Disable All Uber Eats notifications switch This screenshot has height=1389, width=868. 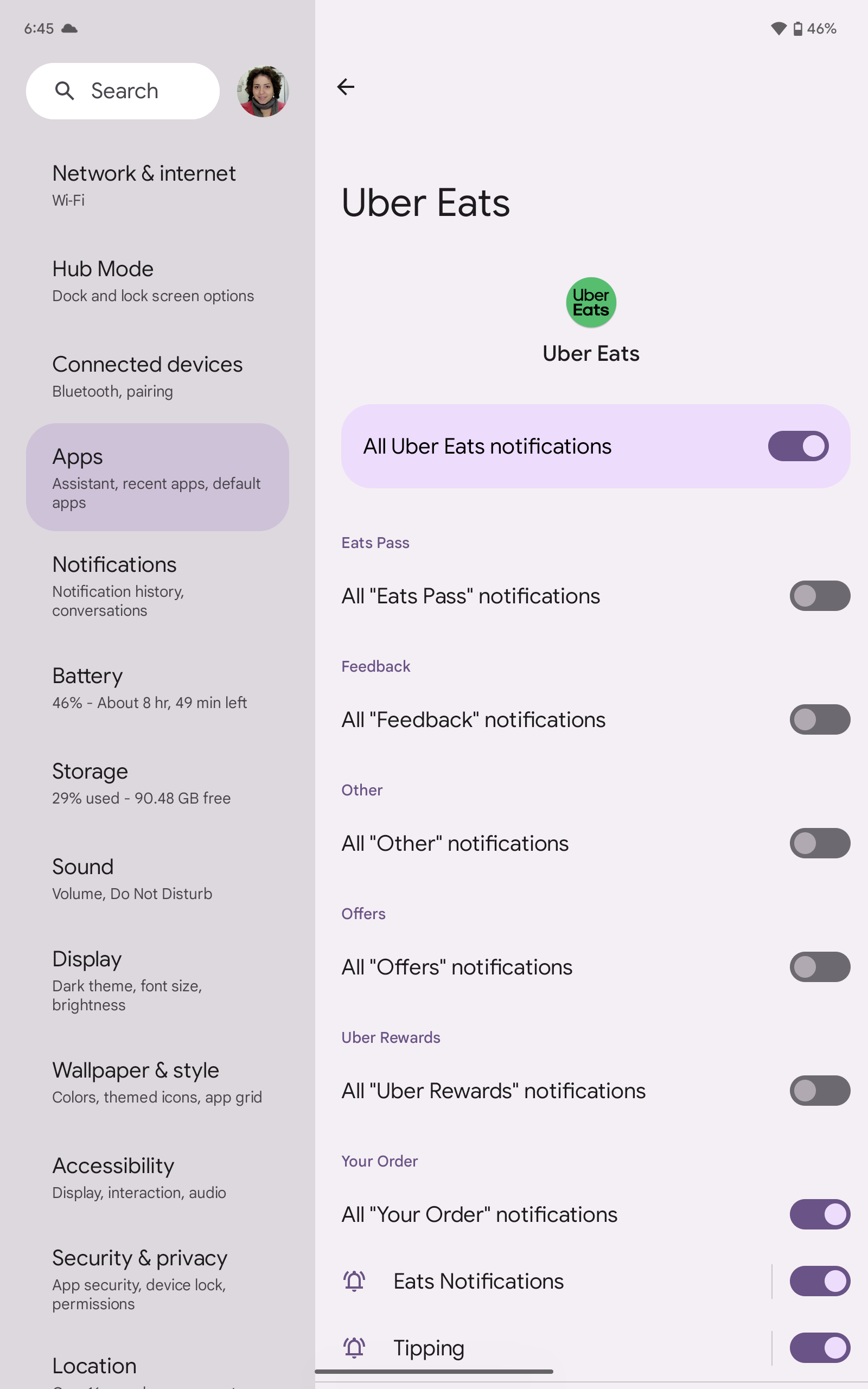(x=797, y=446)
